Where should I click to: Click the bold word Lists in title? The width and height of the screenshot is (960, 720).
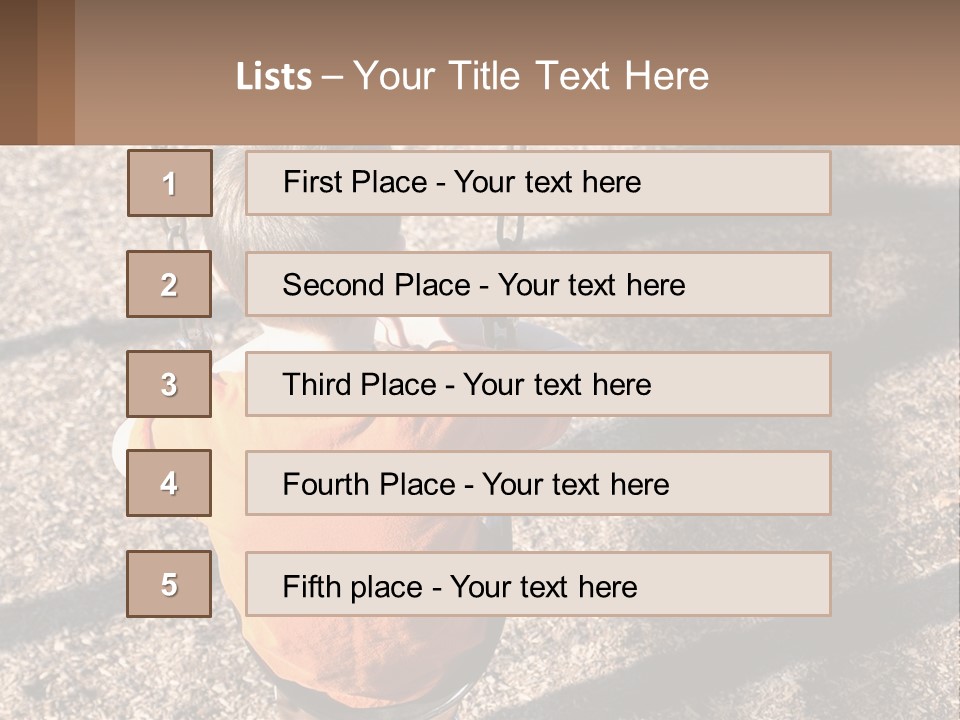pos(274,77)
